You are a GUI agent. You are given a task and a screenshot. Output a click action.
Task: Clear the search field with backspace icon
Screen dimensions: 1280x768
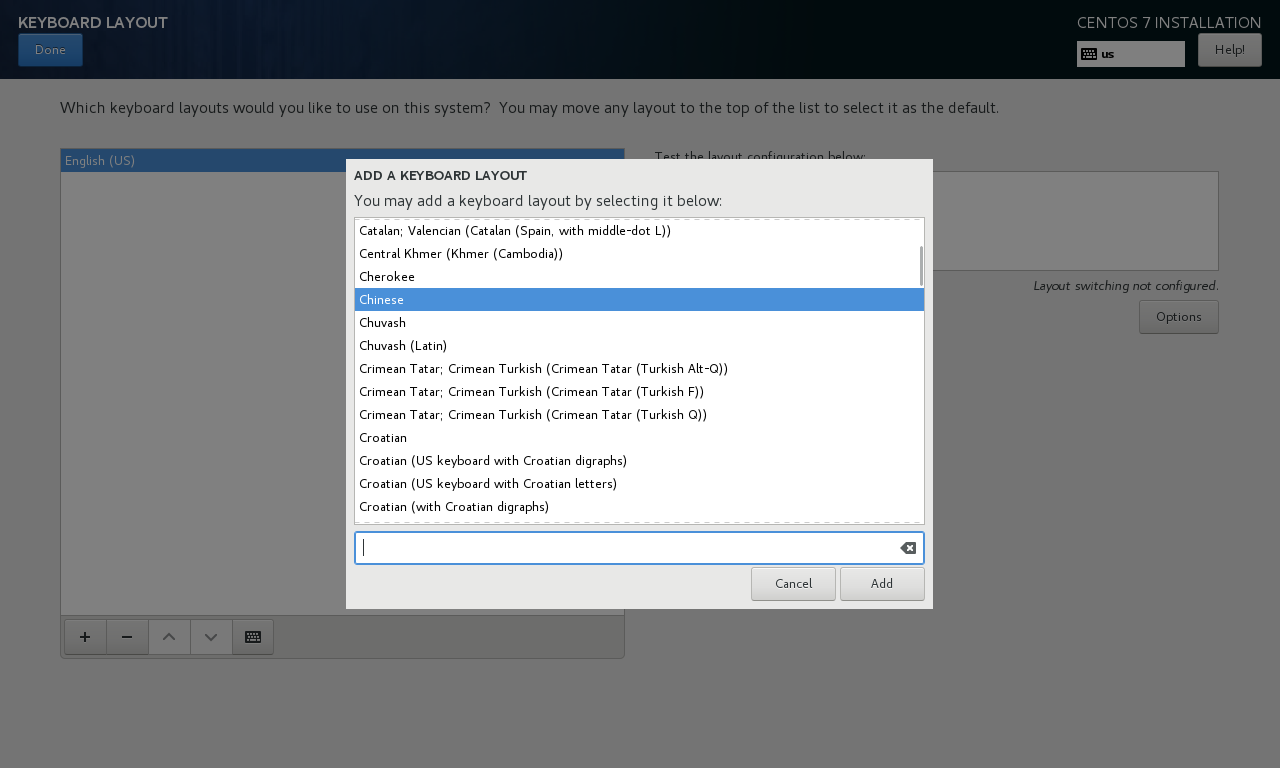pyautogui.click(x=908, y=548)
